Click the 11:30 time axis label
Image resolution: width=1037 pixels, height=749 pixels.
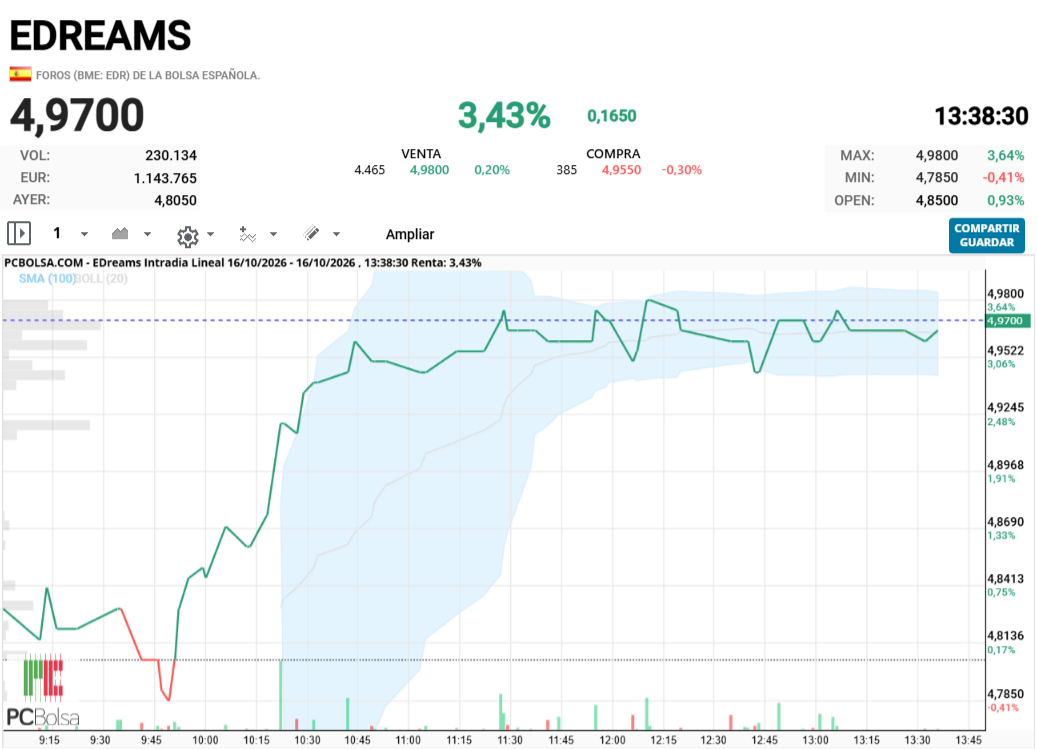pos(510,740)
